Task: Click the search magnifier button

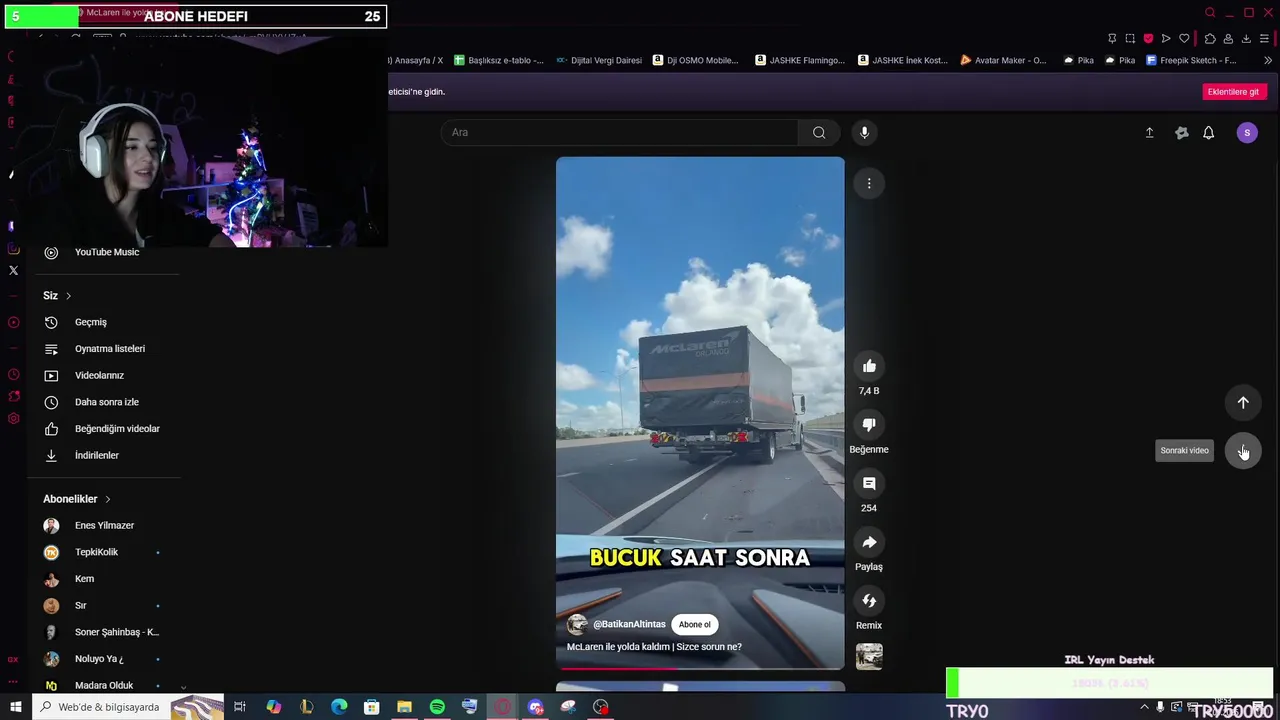Action: [819, 132]
